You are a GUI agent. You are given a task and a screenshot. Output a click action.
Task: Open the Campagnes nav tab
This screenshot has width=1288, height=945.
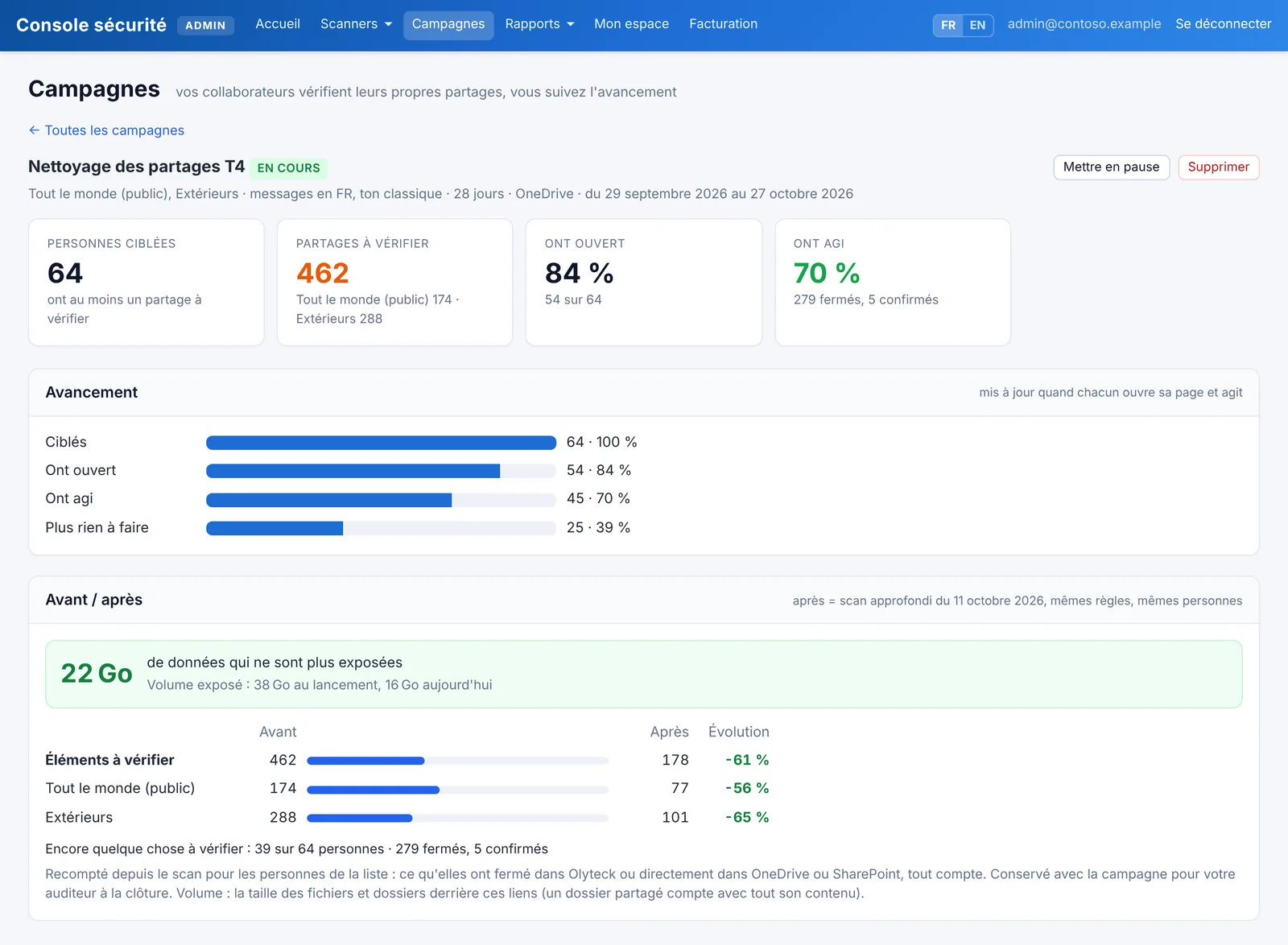pos(448,24)
